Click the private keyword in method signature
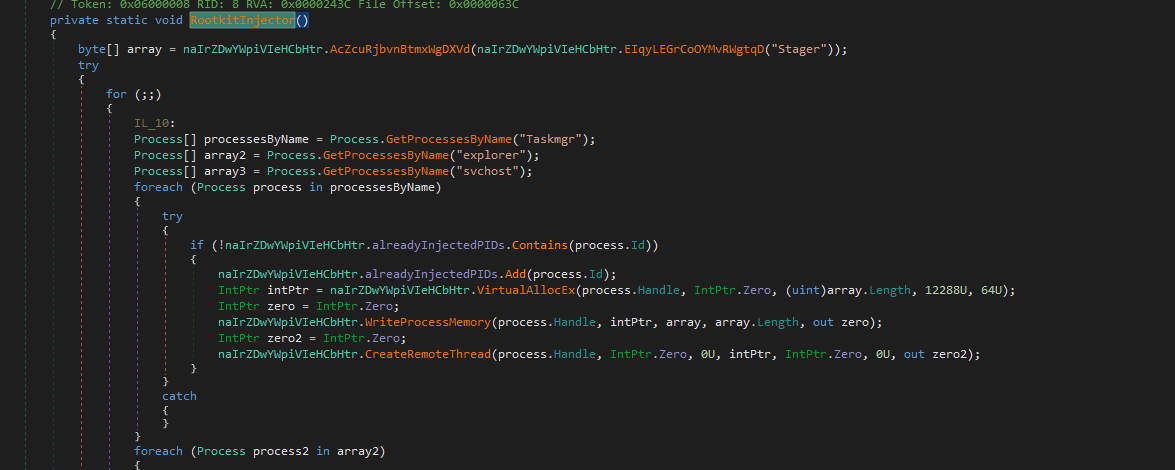The image size is (1175, 470). 73,20
